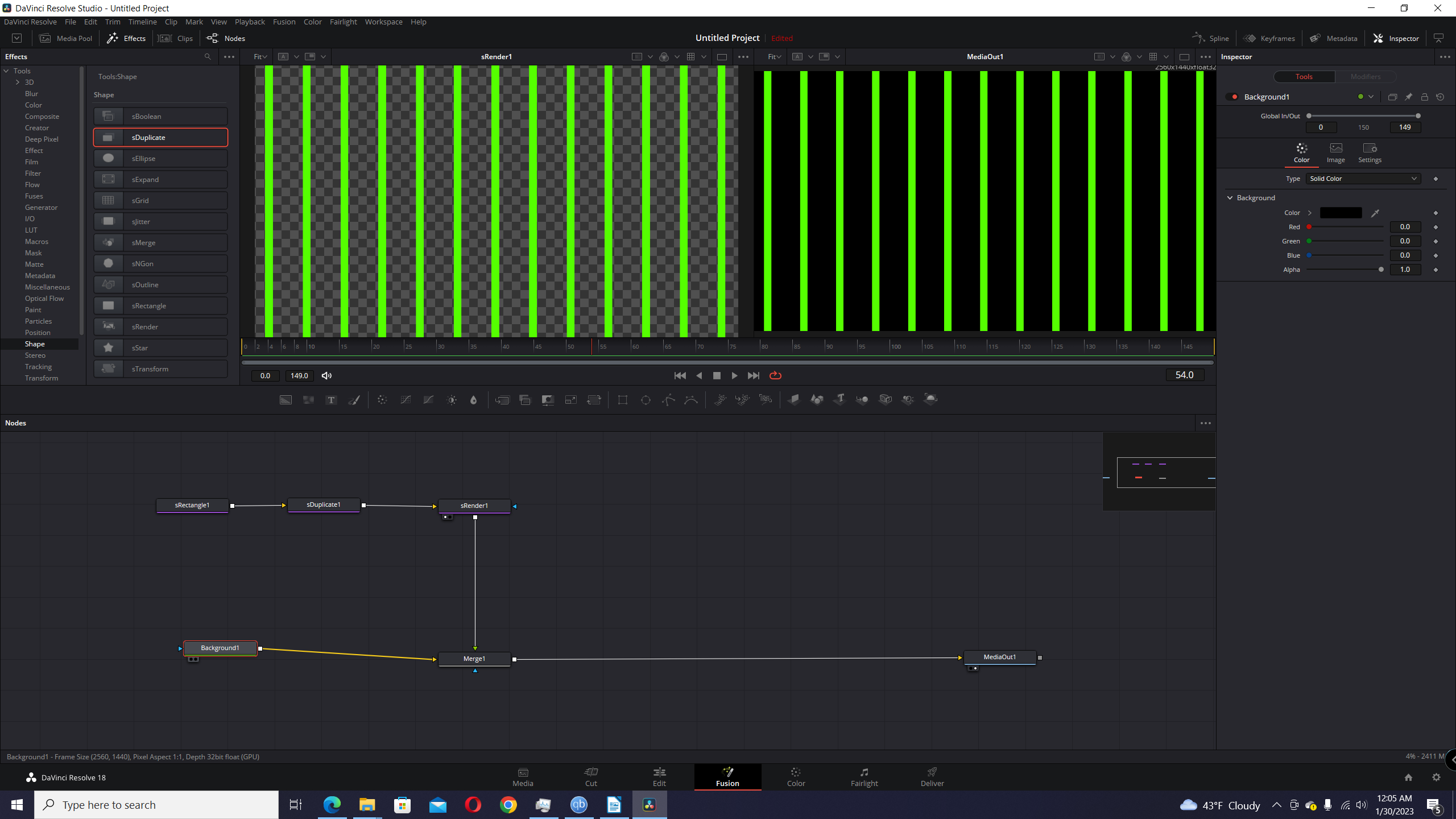Add a pEmitter particle tool from the toolbar
The image size is (1456, 819).
click(720, 400)
